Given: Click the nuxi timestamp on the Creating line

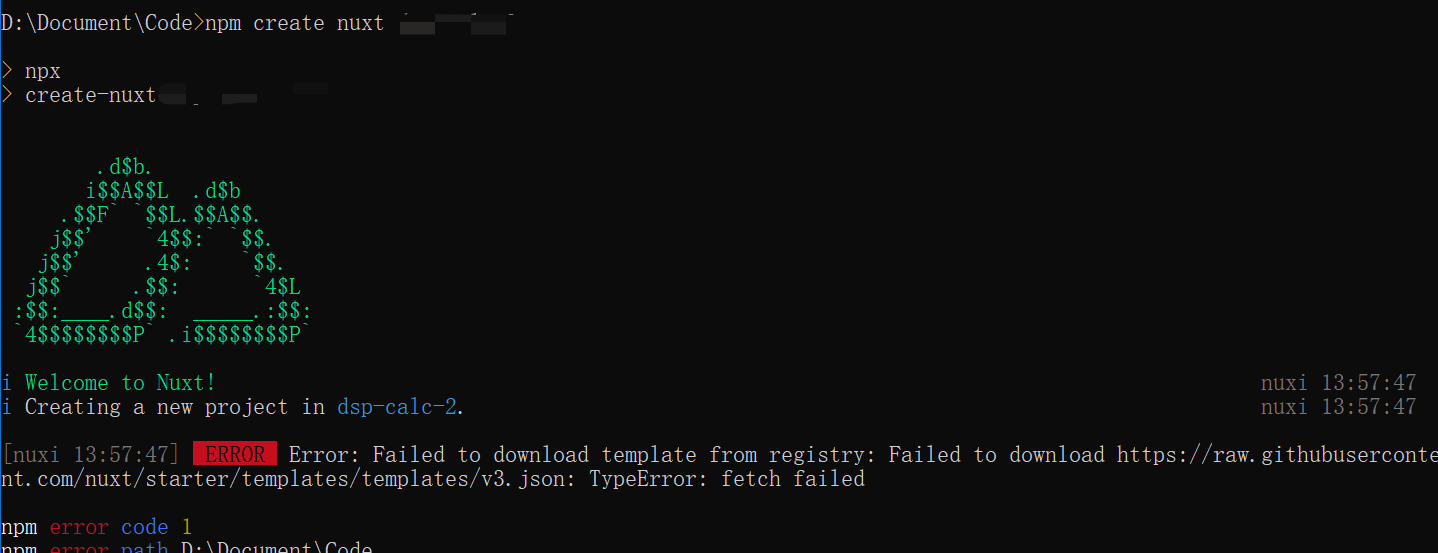Looking at the screenshot, I should click(x=1338, y=407).
